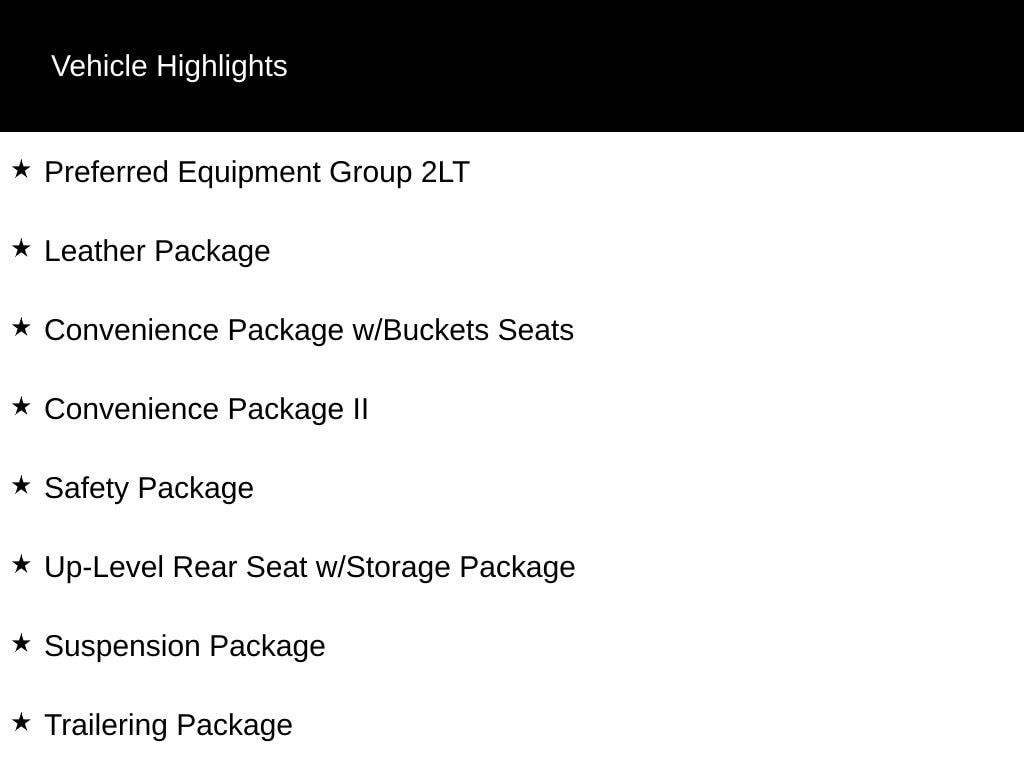Click the star bullet for Convenience Package II

pos(21,406)
